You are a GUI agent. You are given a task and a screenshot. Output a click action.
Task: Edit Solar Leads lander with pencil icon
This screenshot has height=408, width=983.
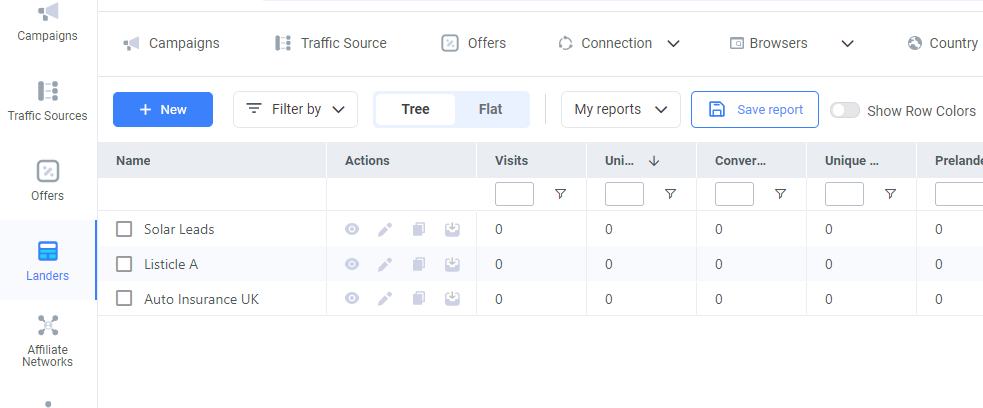(385, 229)
